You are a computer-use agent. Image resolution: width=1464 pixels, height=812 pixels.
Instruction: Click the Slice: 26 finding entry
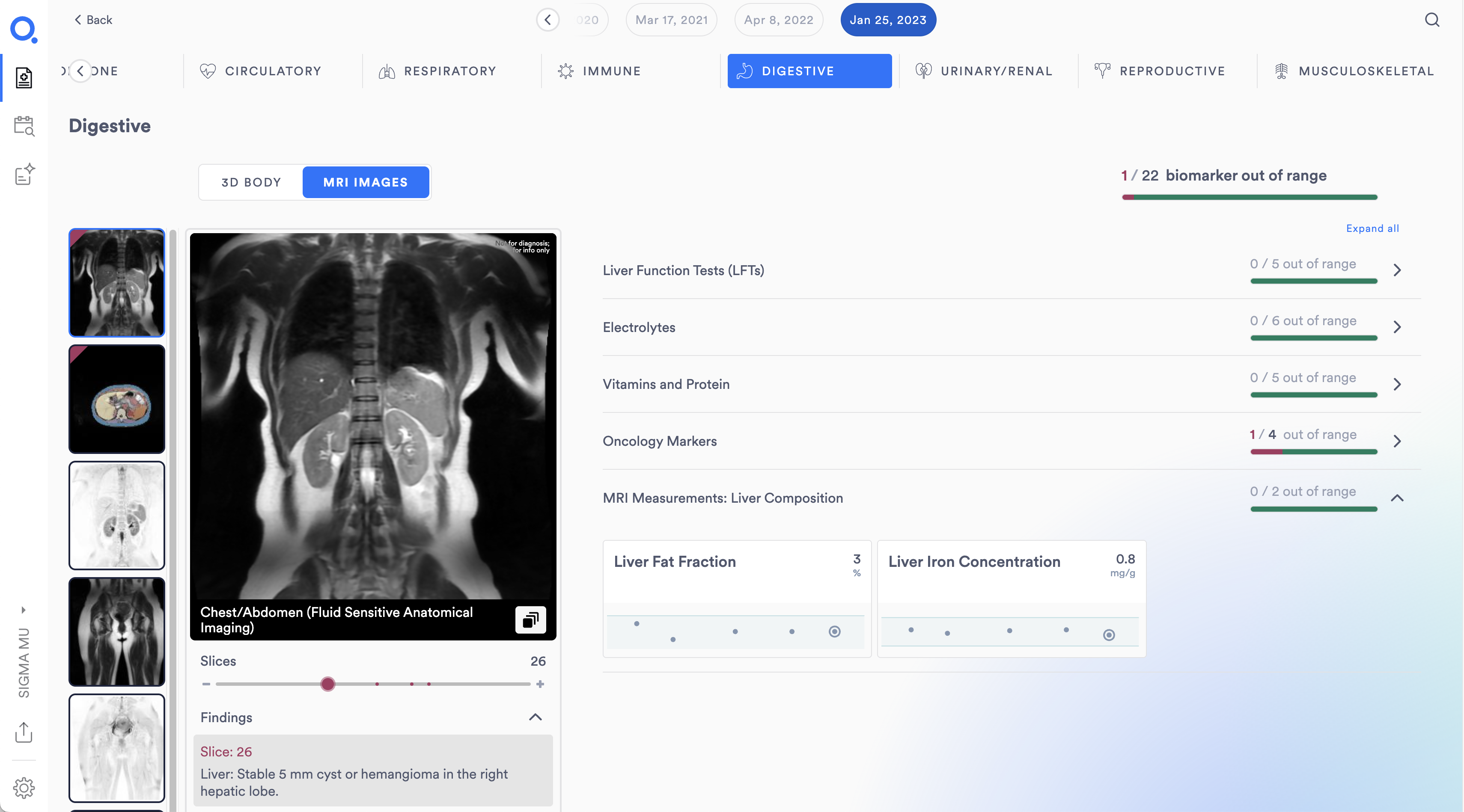373,771
